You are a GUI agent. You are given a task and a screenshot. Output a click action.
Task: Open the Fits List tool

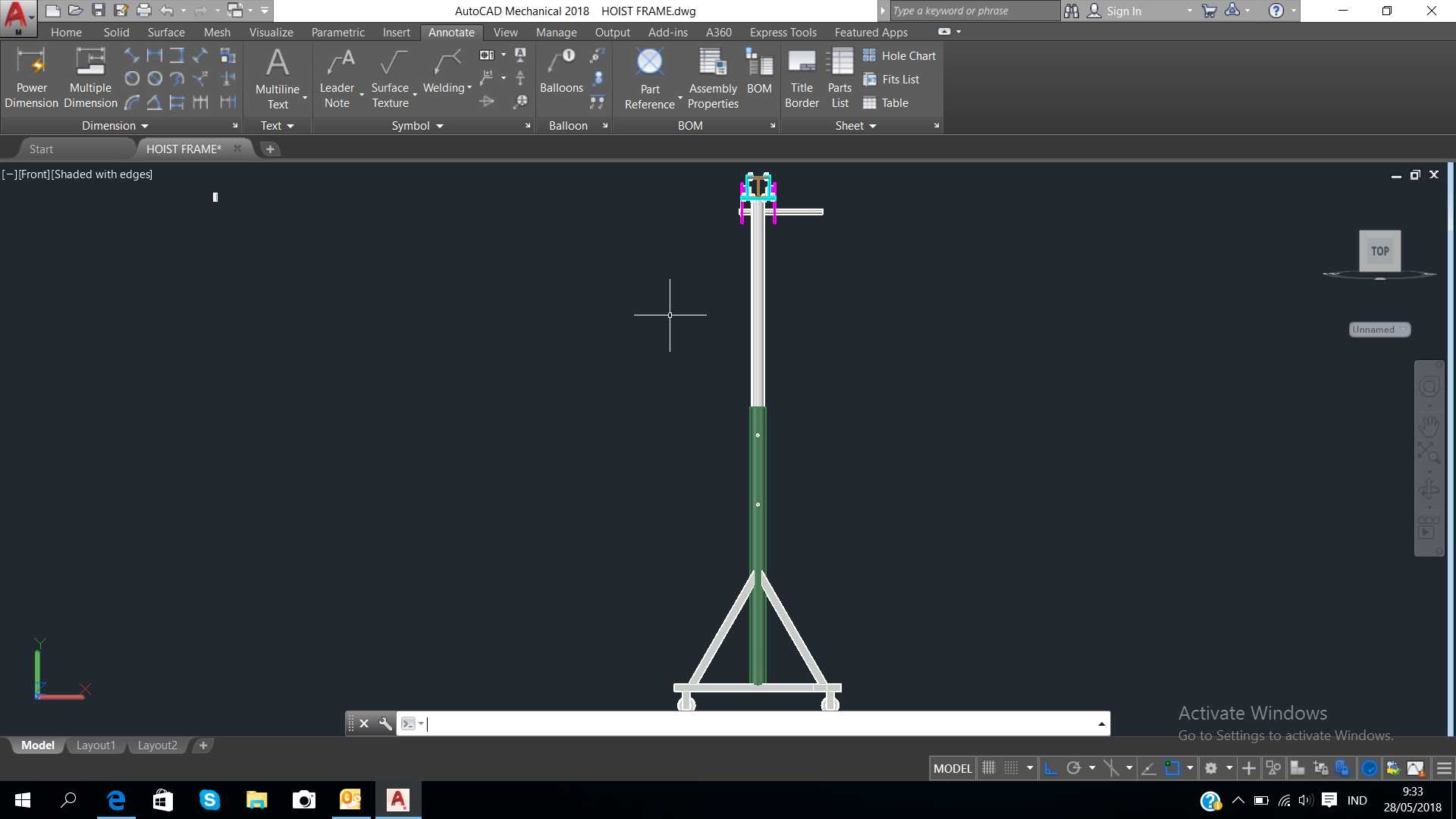[x=891, y=79]
